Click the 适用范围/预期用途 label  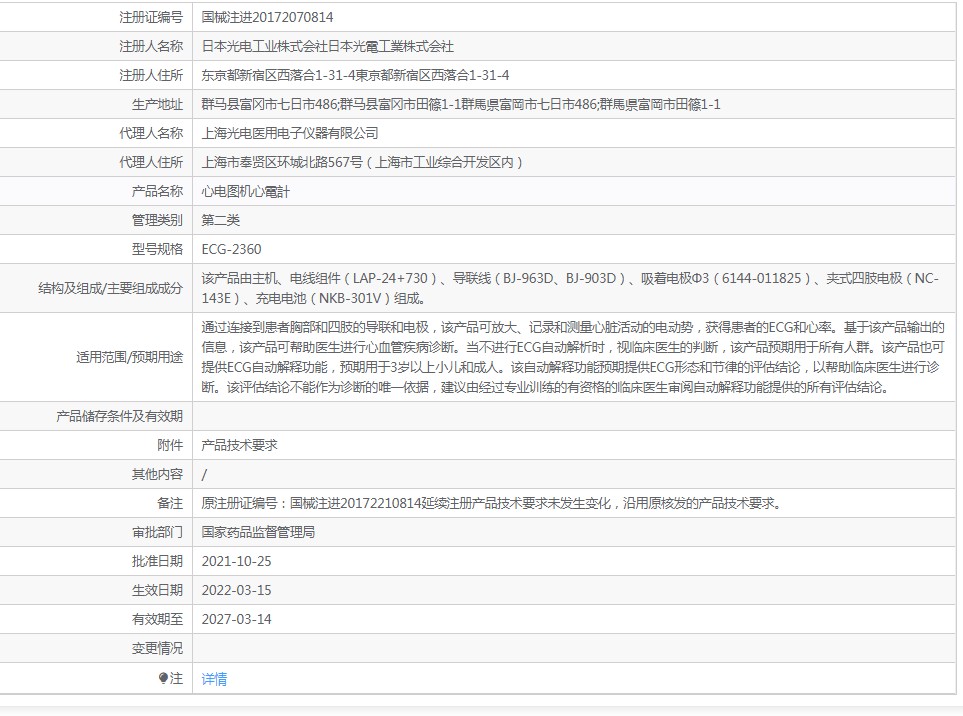[130, 357]
